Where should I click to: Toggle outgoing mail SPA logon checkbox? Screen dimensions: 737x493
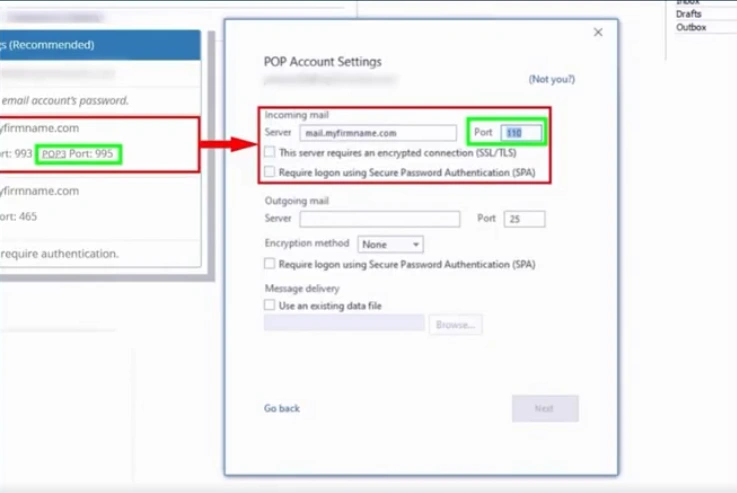[x=270, y=265]
